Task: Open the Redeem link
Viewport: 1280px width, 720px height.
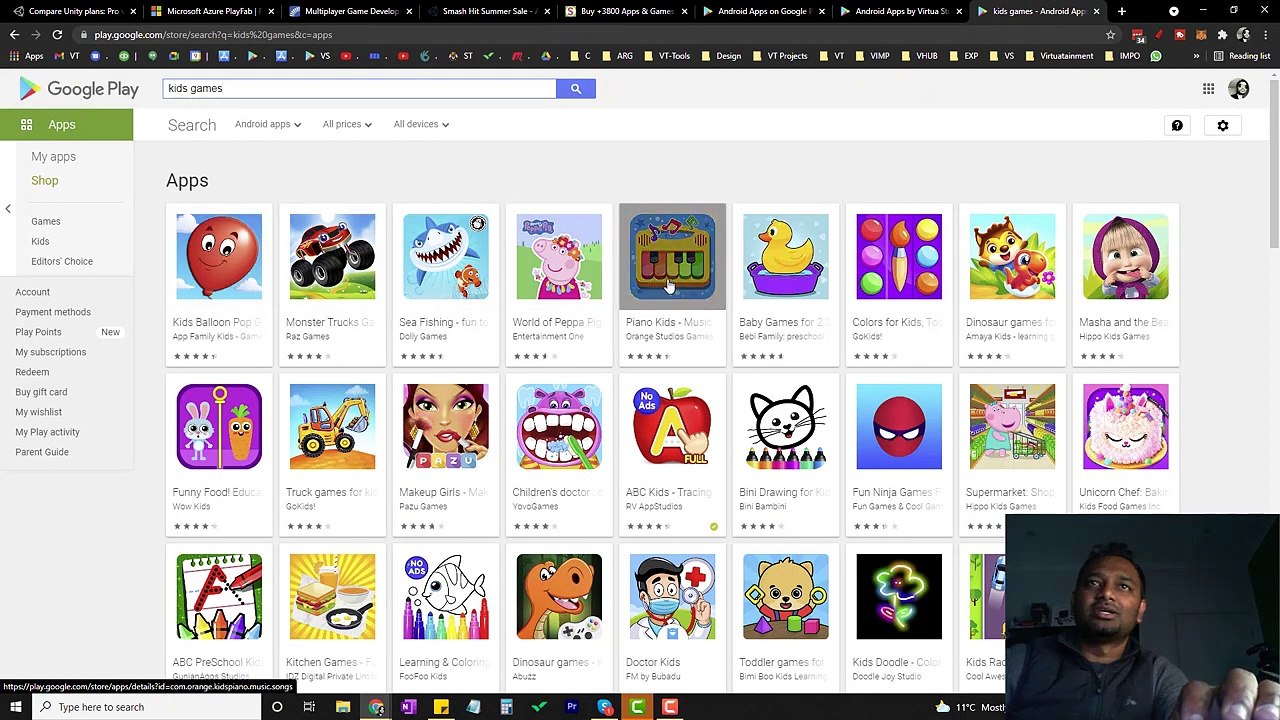Action: pos(32,372)
